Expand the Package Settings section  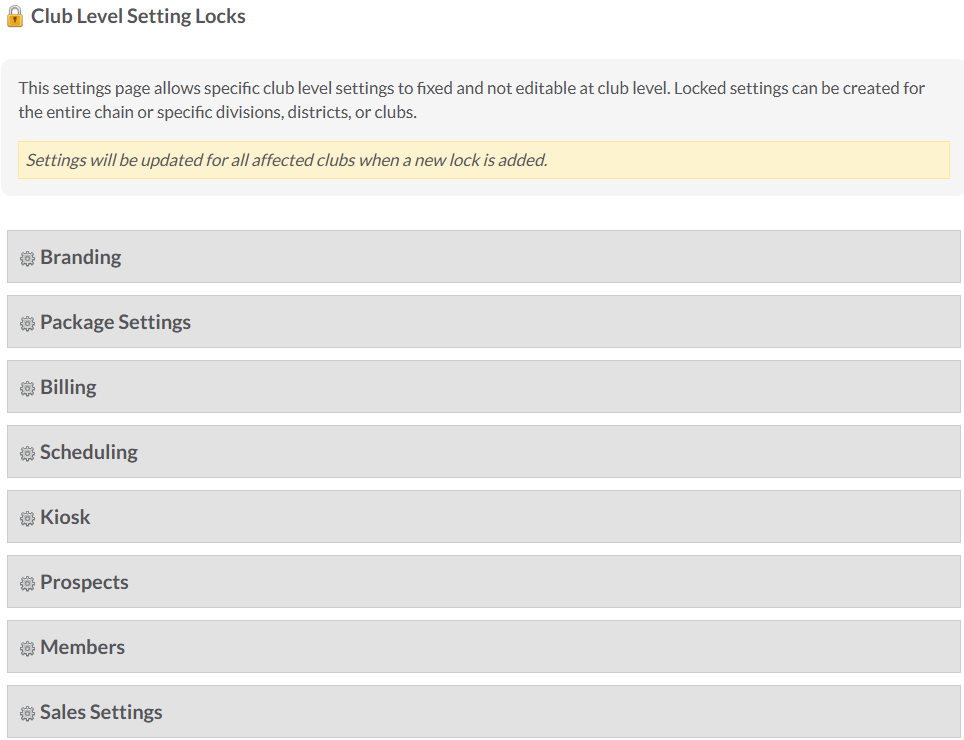pos(484,322)
